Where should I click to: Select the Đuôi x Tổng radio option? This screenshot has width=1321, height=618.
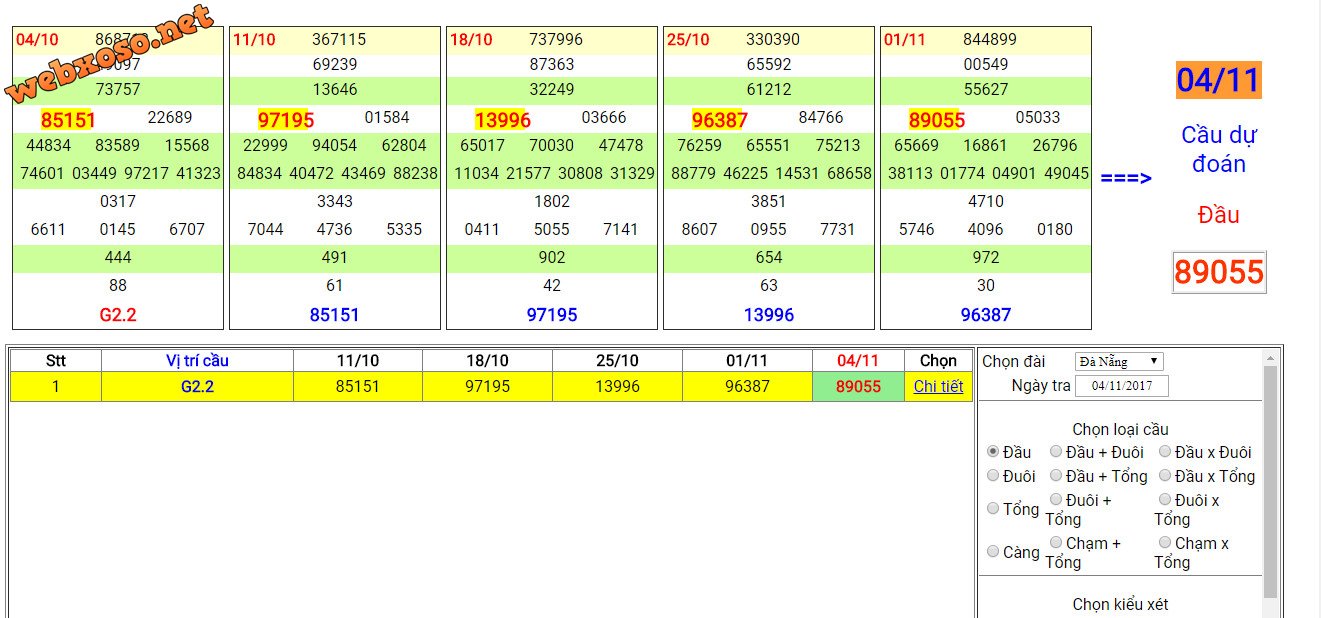1165,499
